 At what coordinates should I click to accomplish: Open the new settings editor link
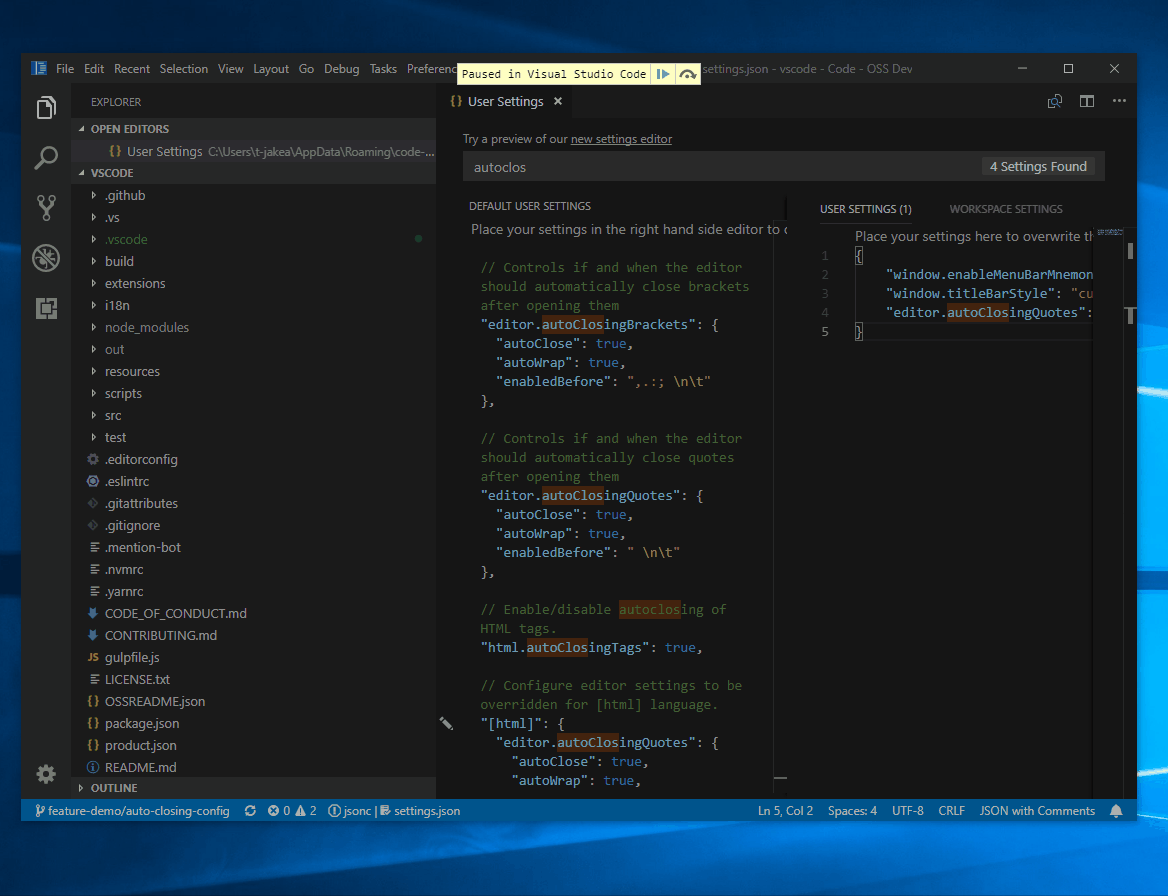tap(621, 139)
